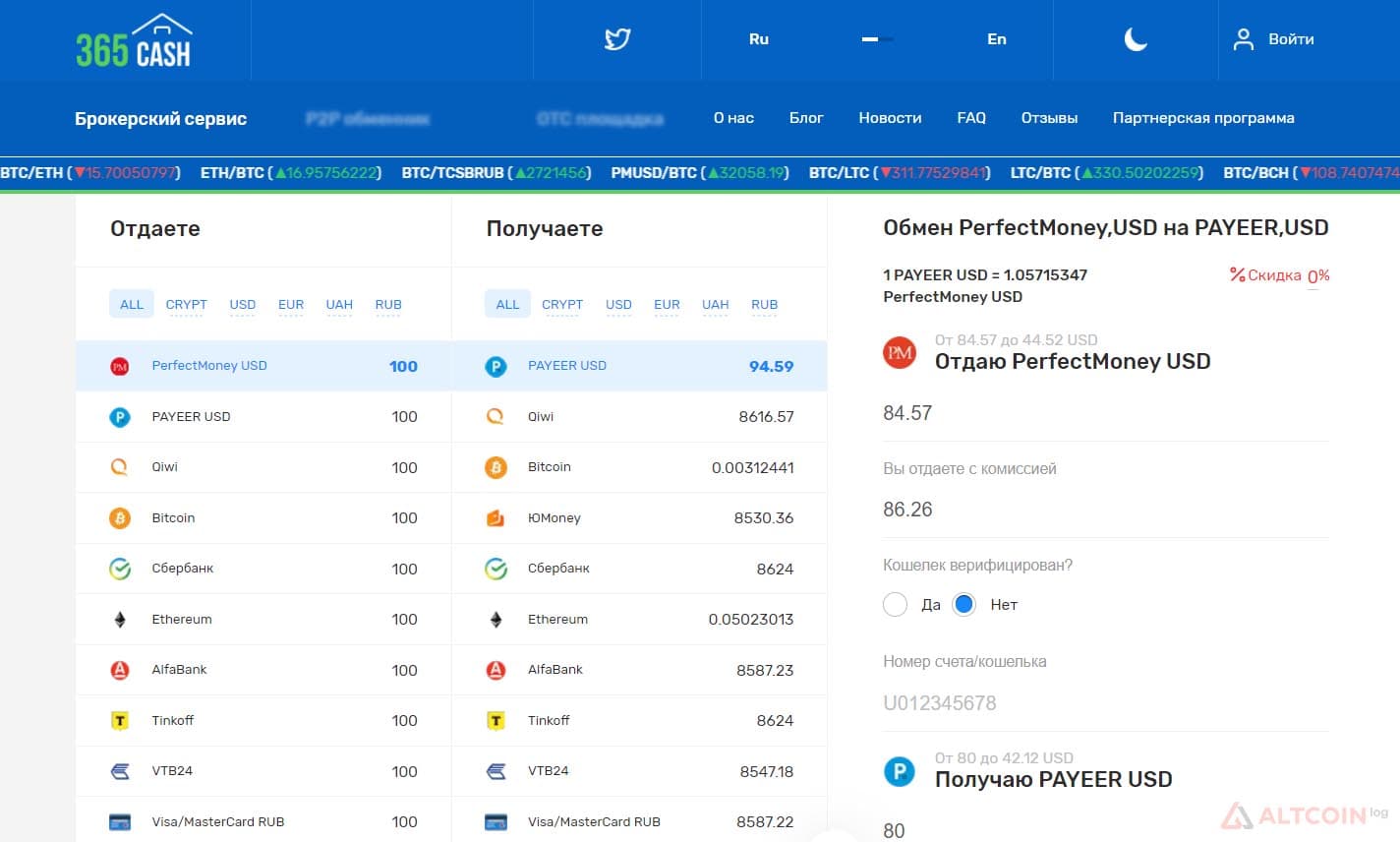Choose Ethereum icon in the Получаете list
This screenshot has height=842, width=1400.
[x=496, y=620]
